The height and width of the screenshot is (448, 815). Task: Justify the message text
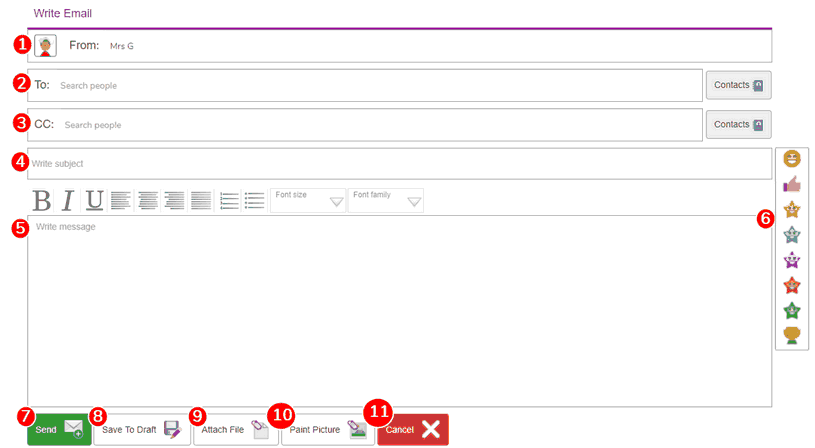(201, 200)
